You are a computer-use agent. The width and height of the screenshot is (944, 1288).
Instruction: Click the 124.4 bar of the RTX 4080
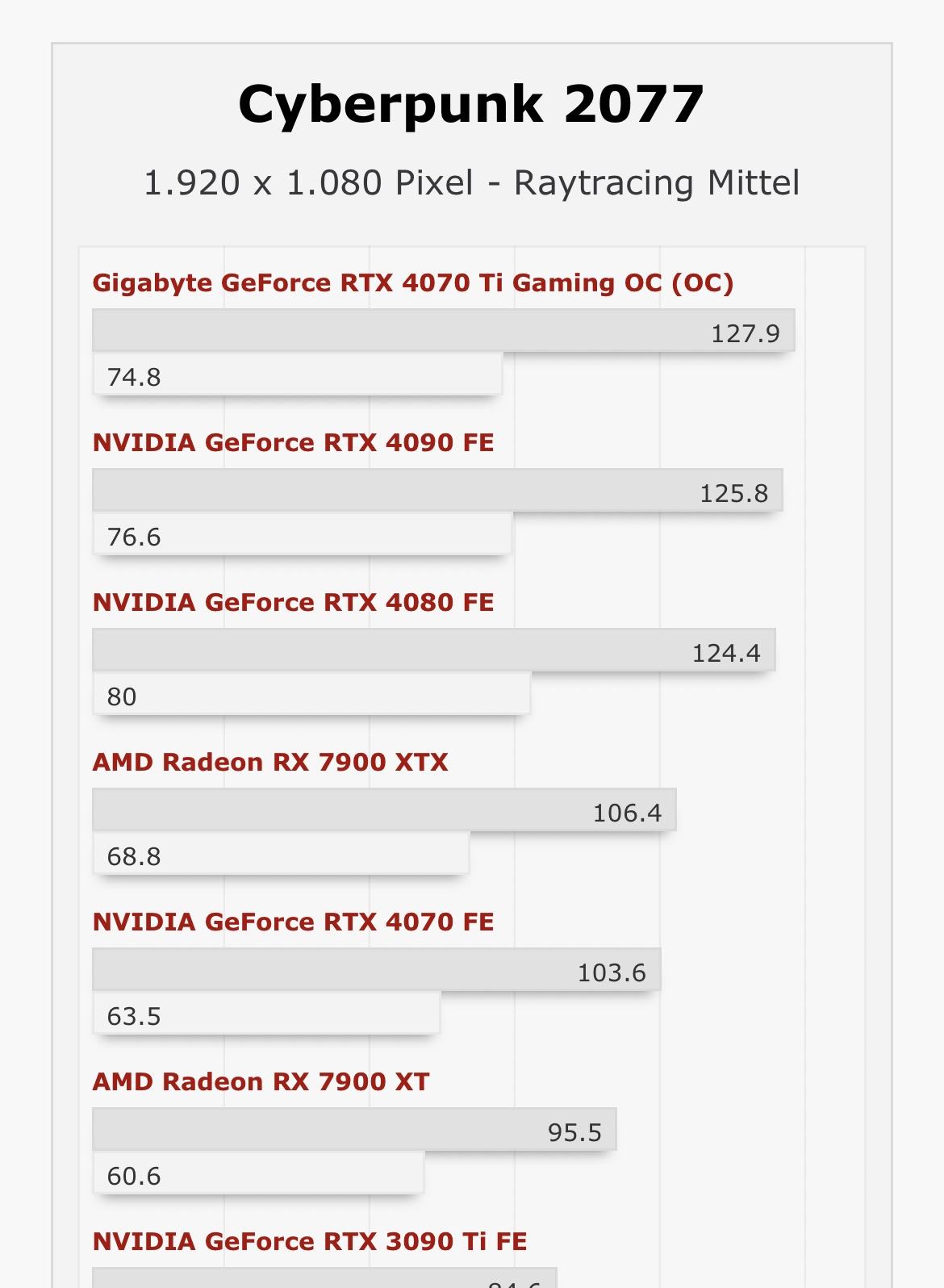[433, 650]
